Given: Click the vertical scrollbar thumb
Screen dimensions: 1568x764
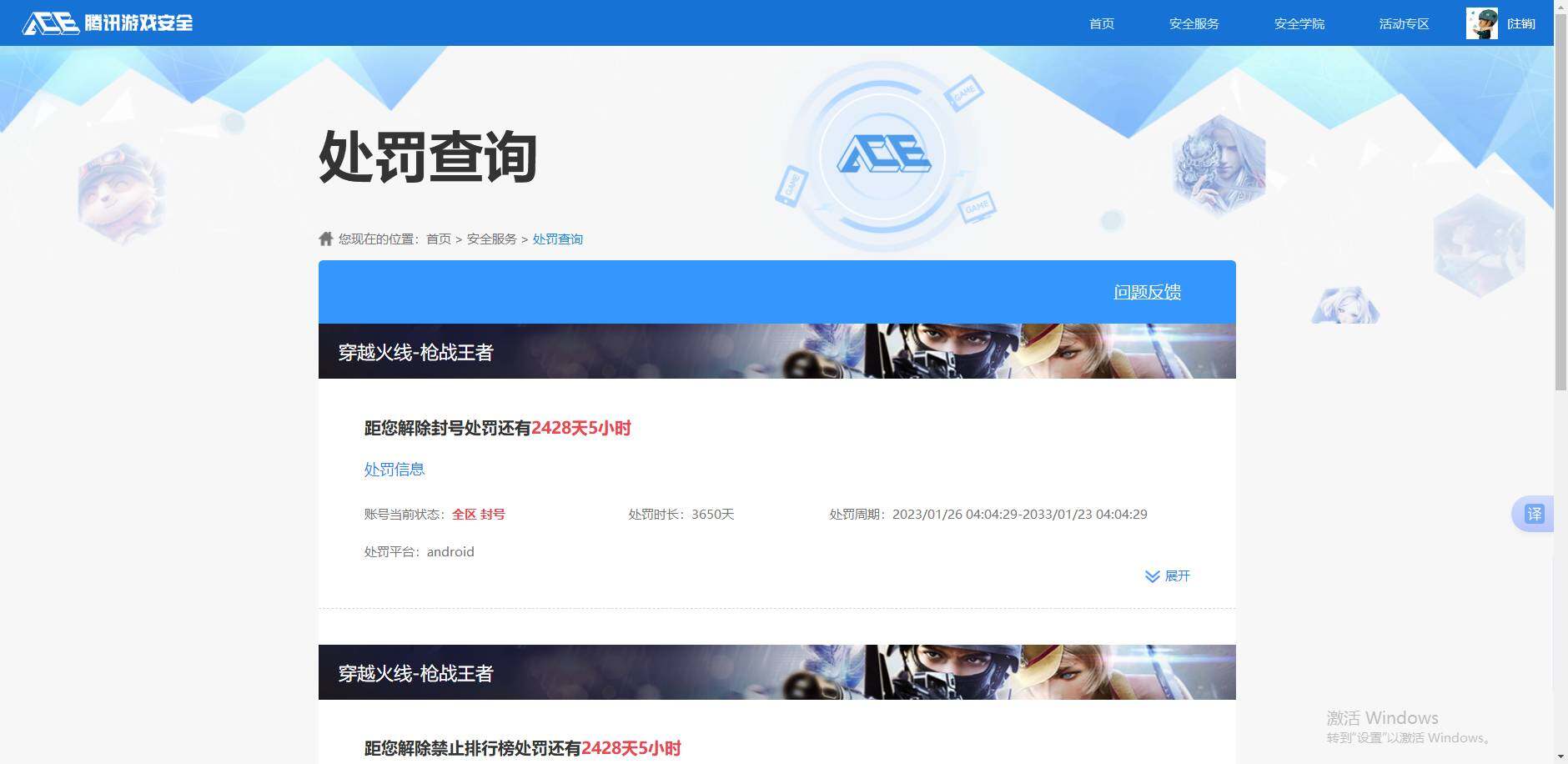Looking at the screenshot, I should click(x=1560, y=202).
